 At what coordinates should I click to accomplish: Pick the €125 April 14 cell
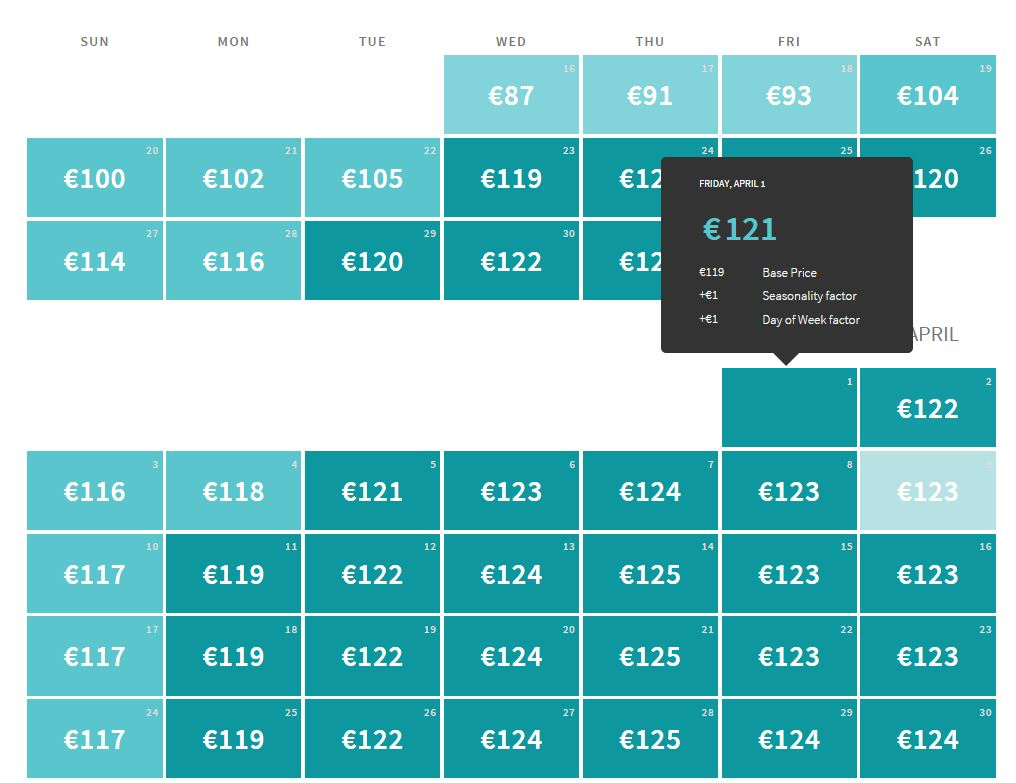click(x=650, y=574)
